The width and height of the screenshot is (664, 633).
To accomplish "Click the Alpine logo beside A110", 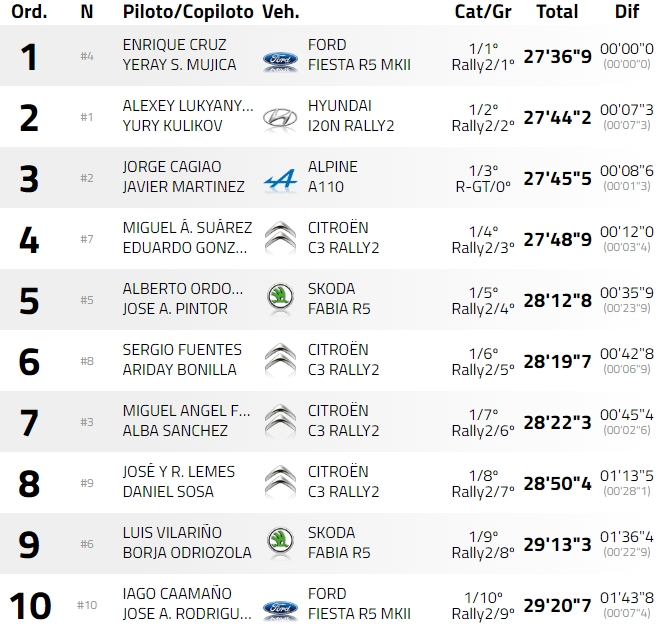I will coord(279,180).
